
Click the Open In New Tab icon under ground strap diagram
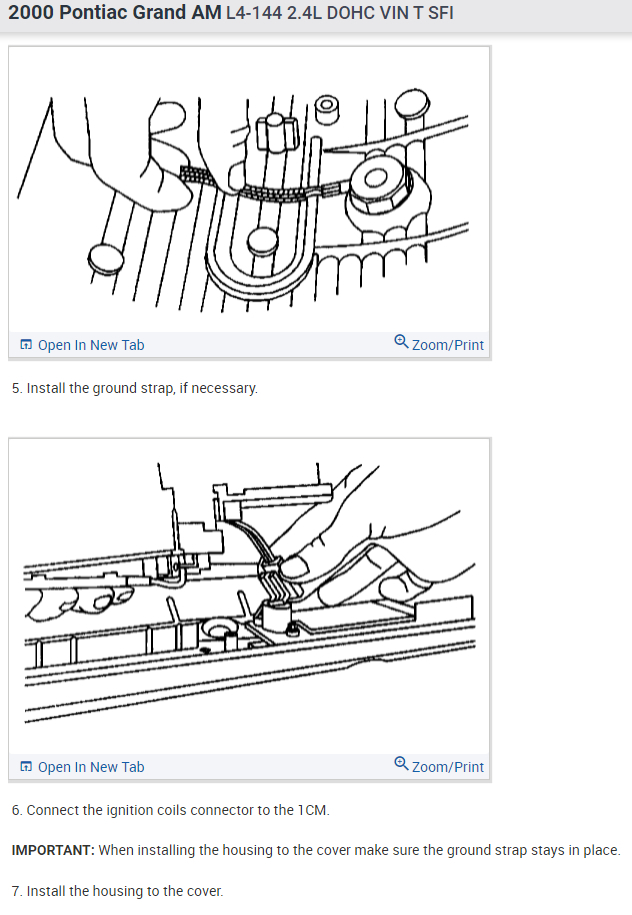26,344
